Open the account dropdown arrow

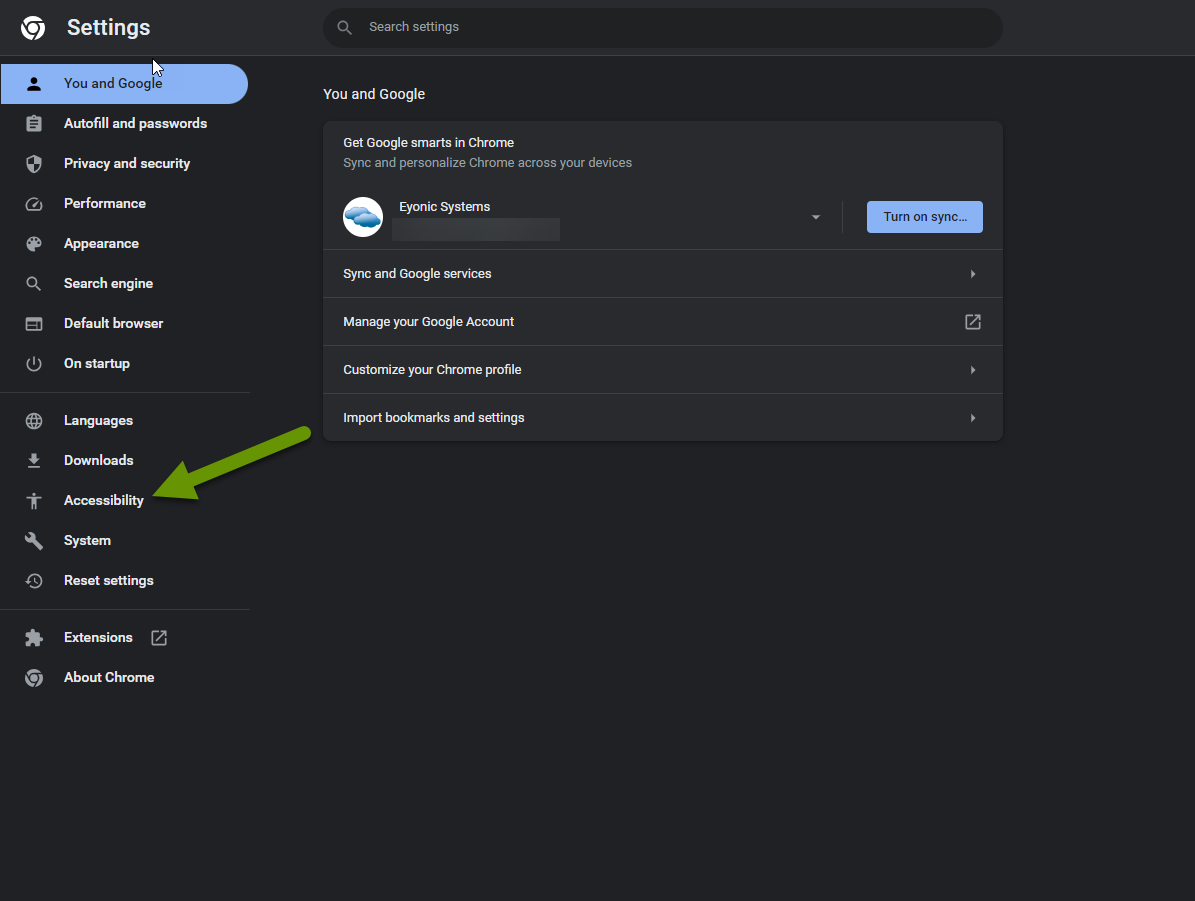816,217
